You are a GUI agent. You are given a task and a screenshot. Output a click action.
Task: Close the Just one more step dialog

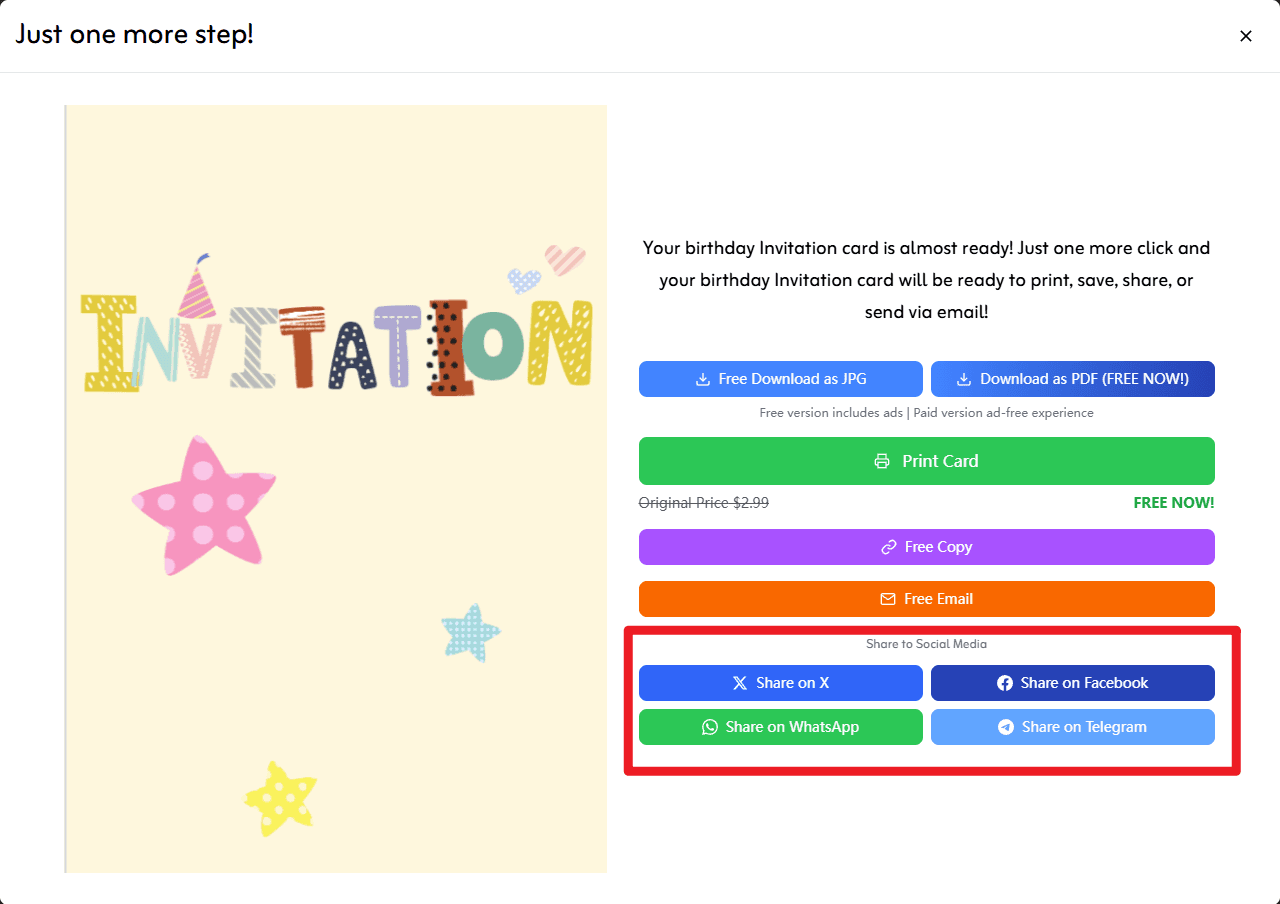pos(1246,36)
